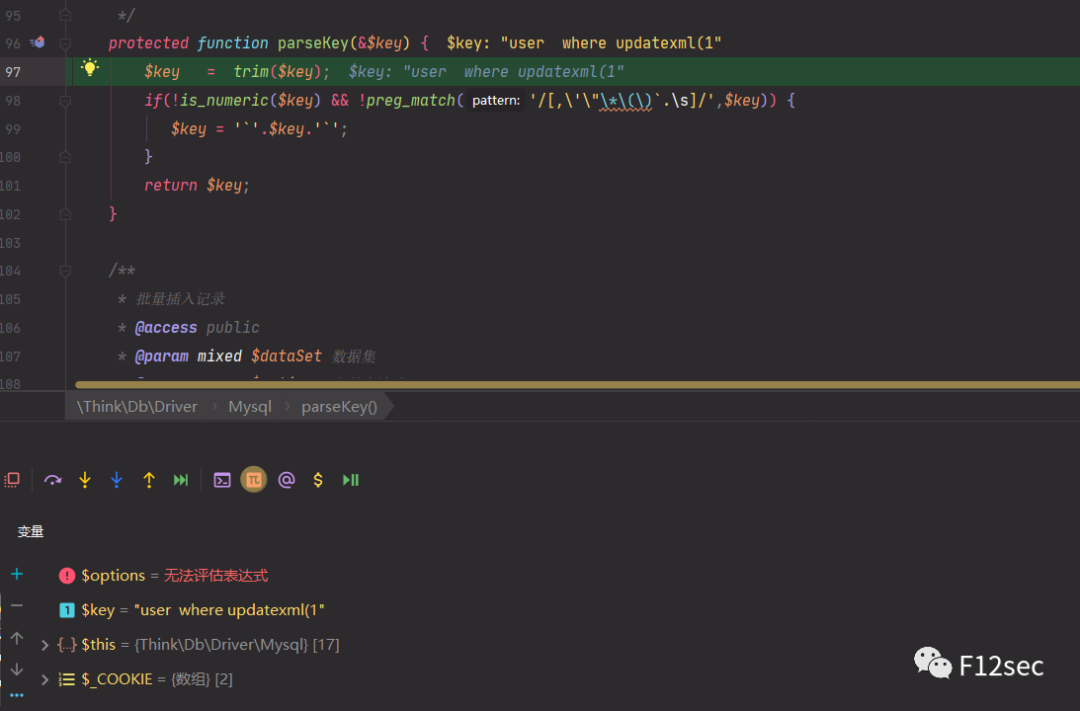
Task: Click the 无法评估表达式 error text
Action: pos(216,575)
